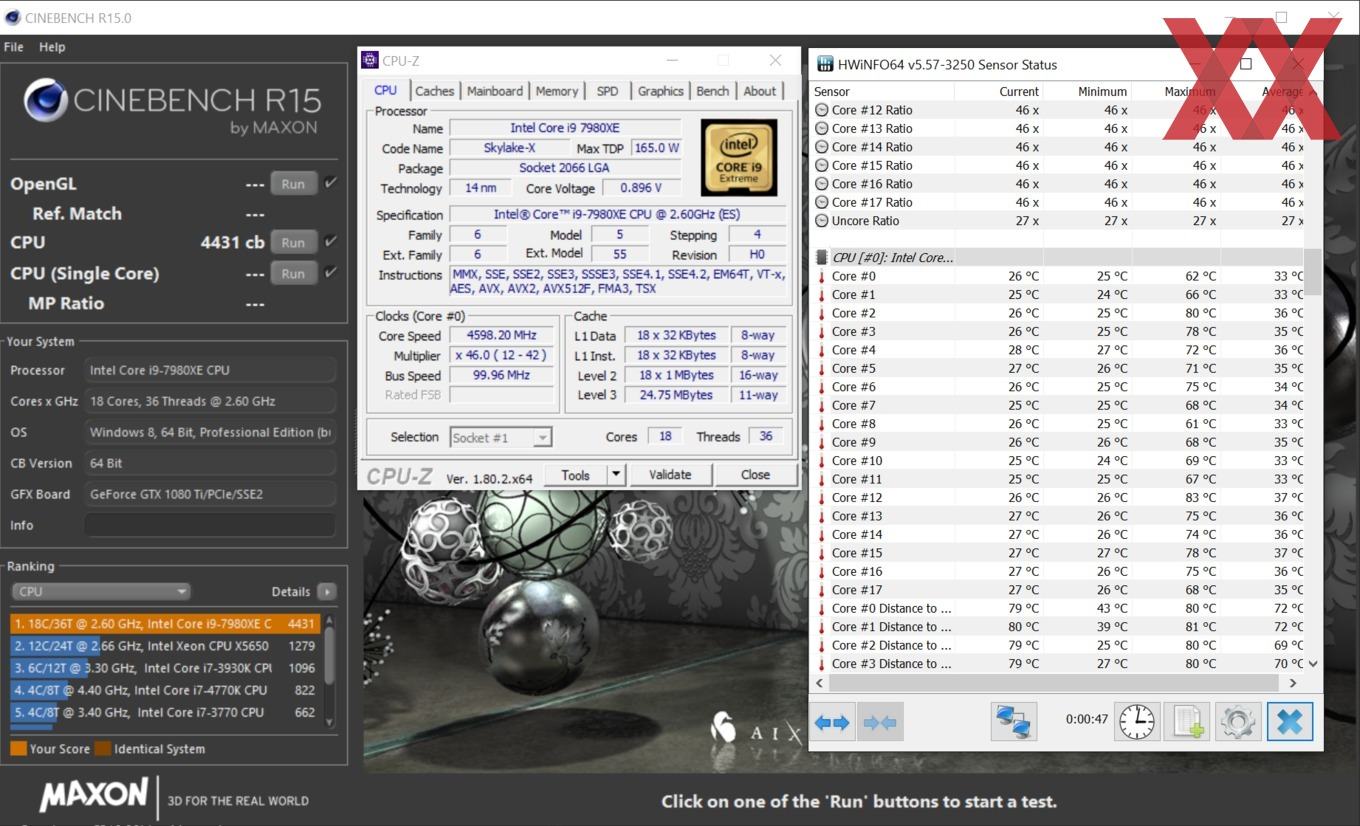Select the Xeon CPU X5650 ranking entry

166,646
